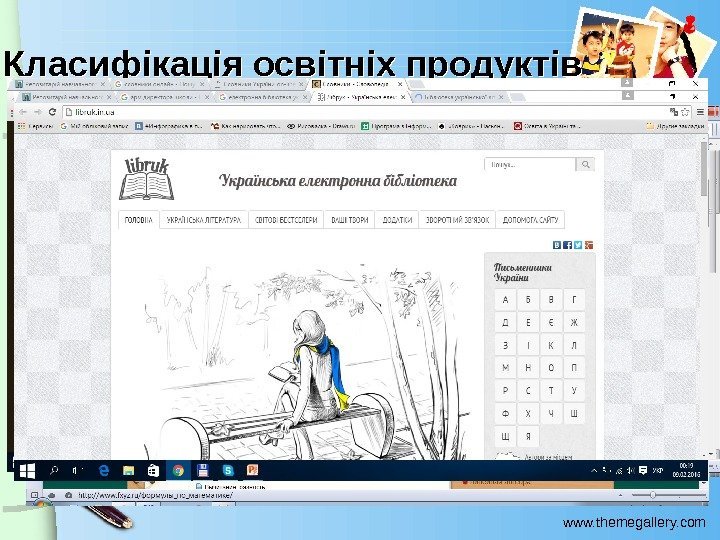Open the Освіта в Україні bookmark
720x540 pixels.
547,126
